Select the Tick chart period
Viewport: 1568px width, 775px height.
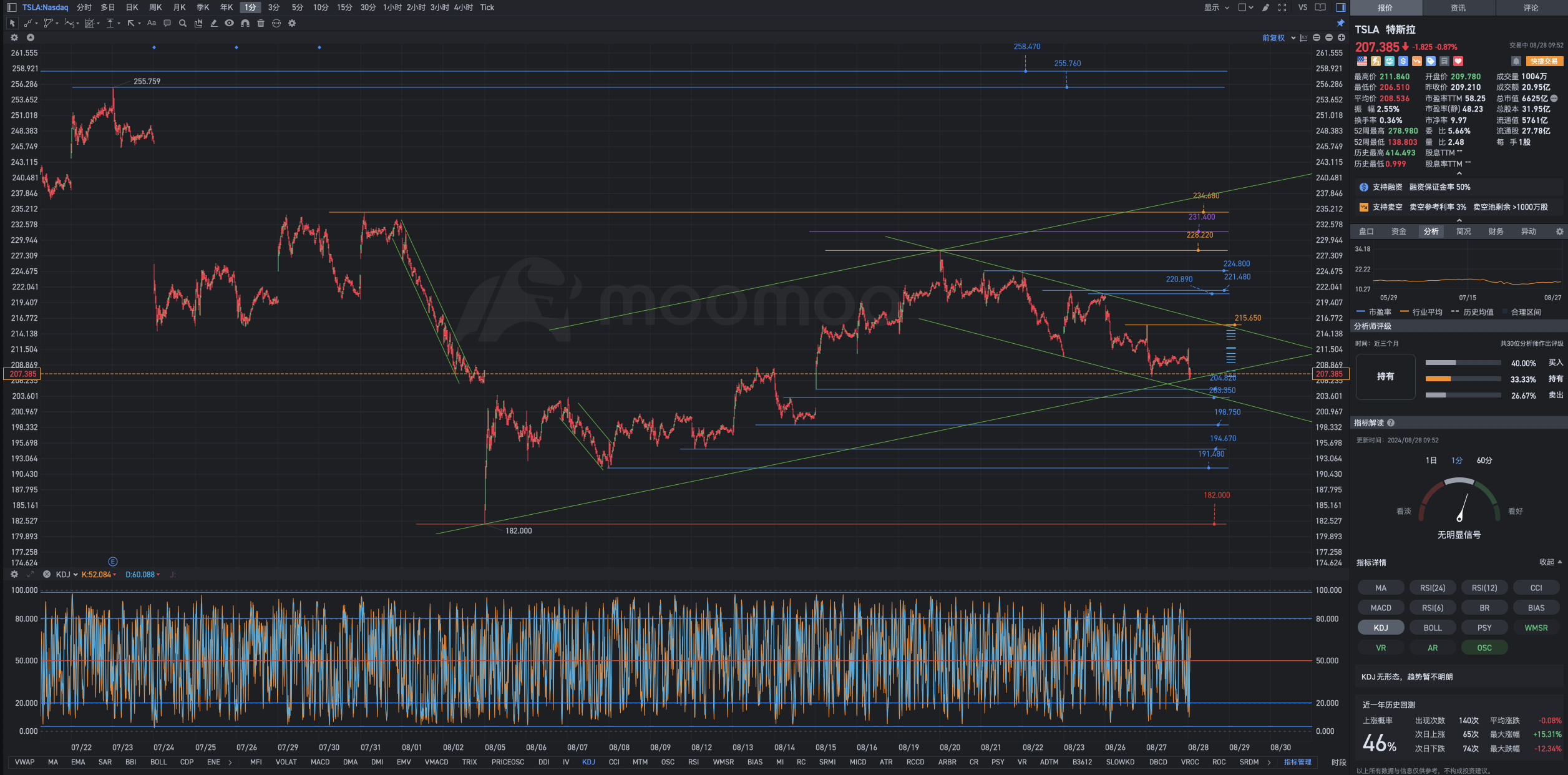tap(487, 7)
